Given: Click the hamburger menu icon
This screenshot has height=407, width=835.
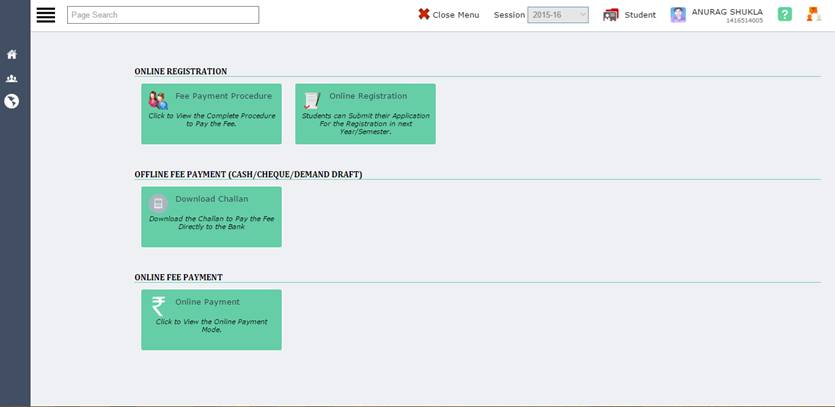Looking at the screenshot, I should pyautogui.click(x=46, y=15).
